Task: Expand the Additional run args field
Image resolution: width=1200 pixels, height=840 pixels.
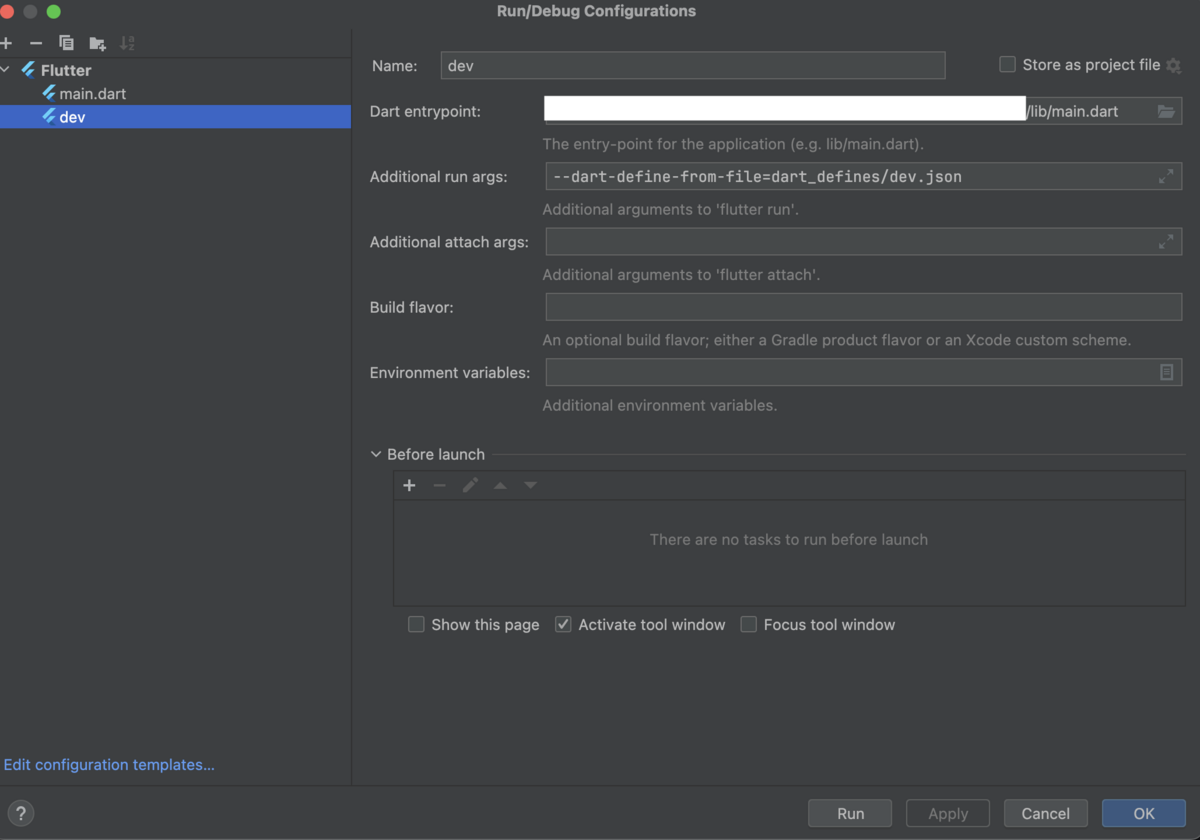Action: (1166, 176)
